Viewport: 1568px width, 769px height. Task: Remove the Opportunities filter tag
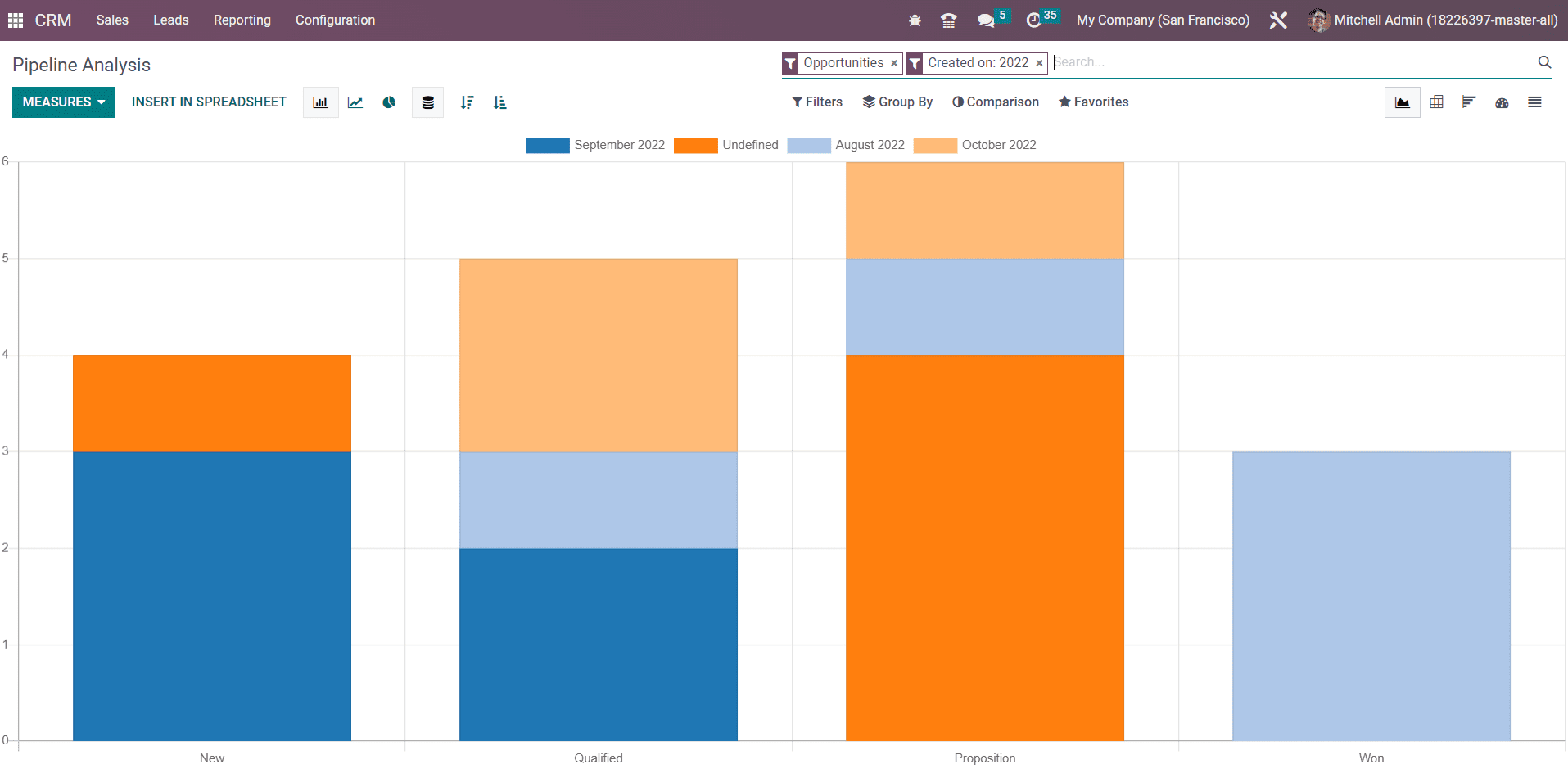[x=894, y=63]
